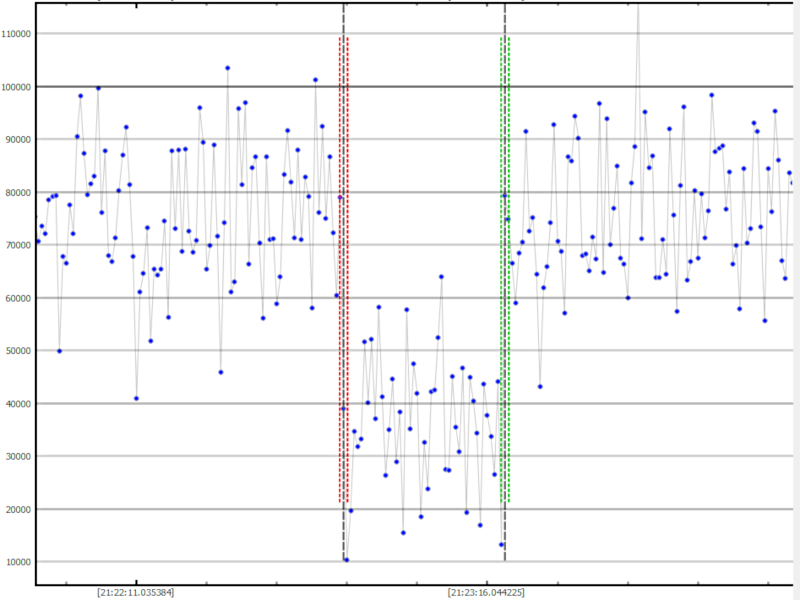Click the red dashed marker band

click(343, 270)
